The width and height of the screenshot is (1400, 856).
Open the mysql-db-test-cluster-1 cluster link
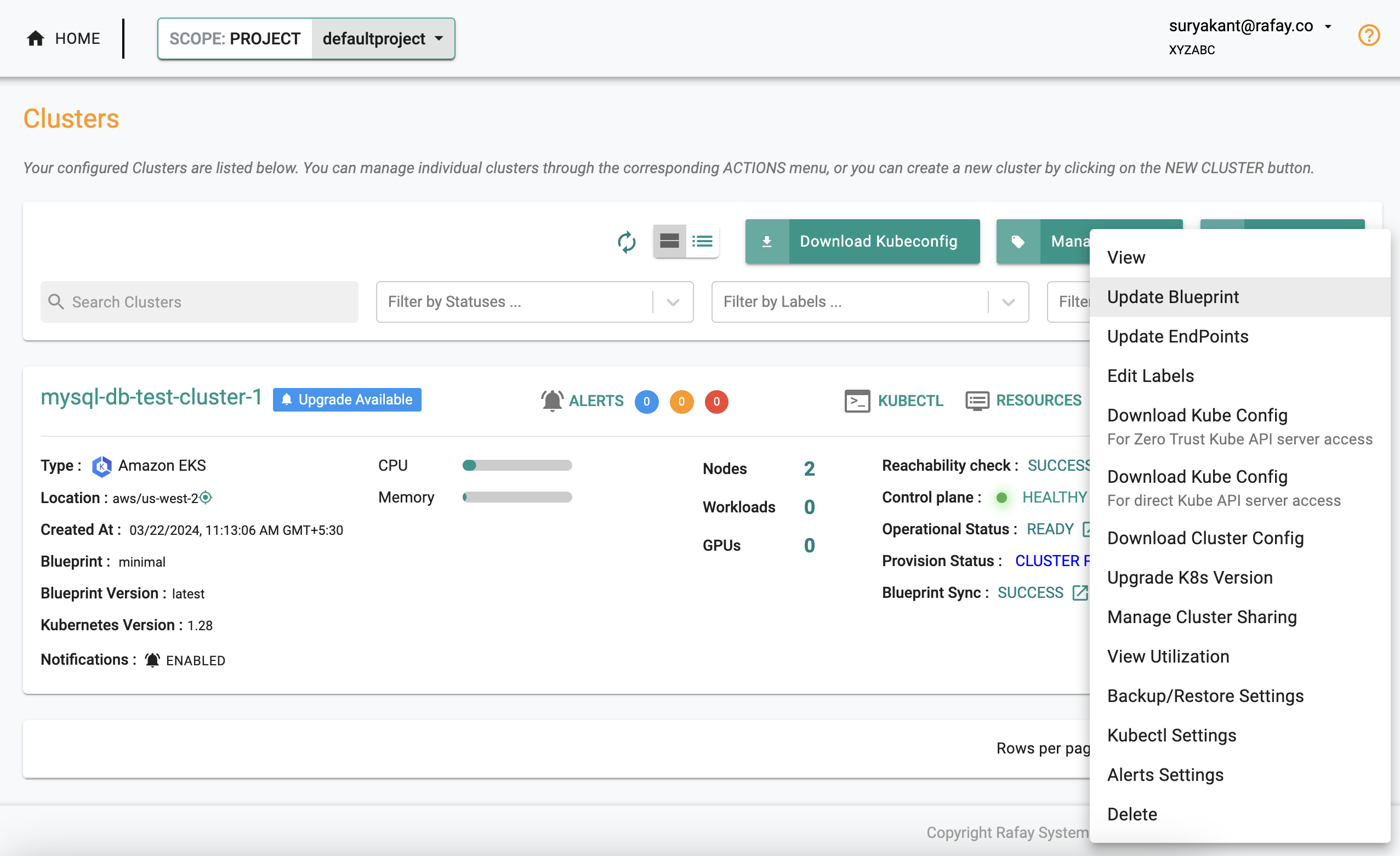[151, 396]
